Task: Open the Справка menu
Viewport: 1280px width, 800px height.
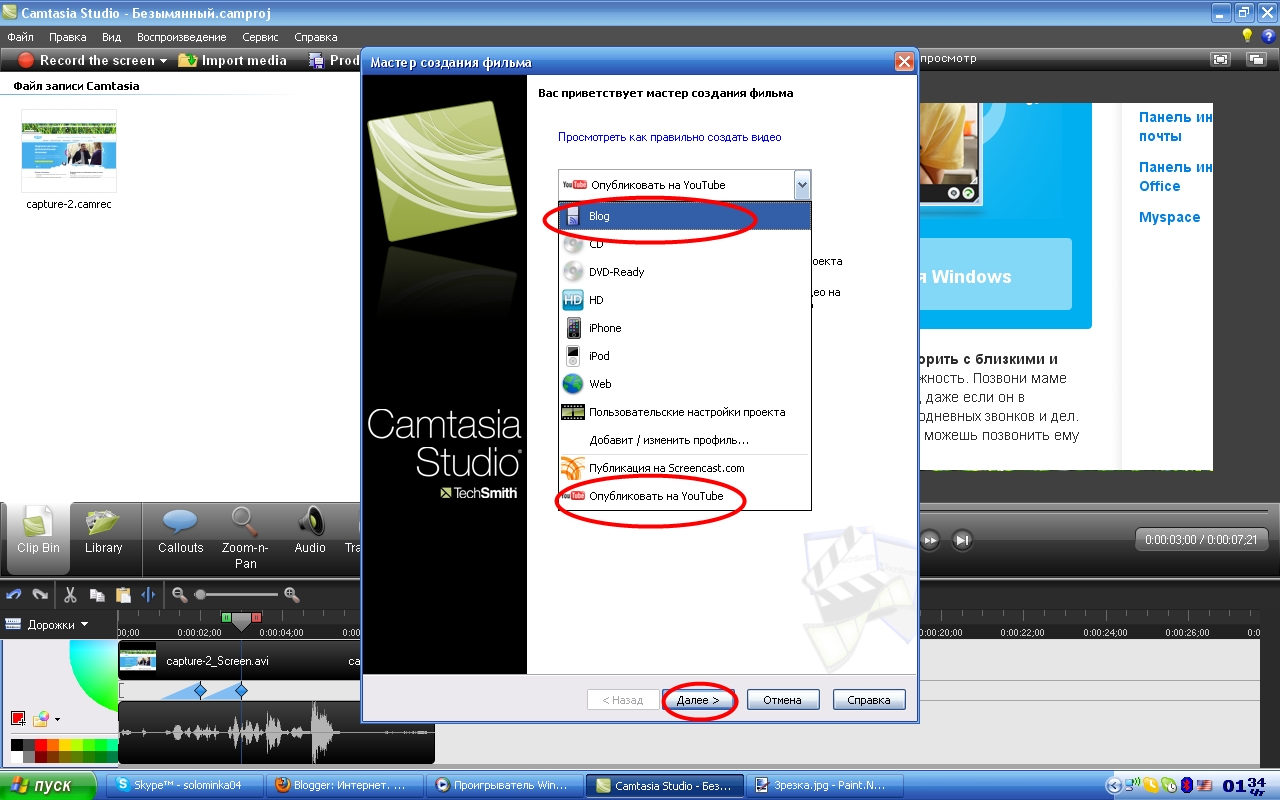Action: [316, 37]
